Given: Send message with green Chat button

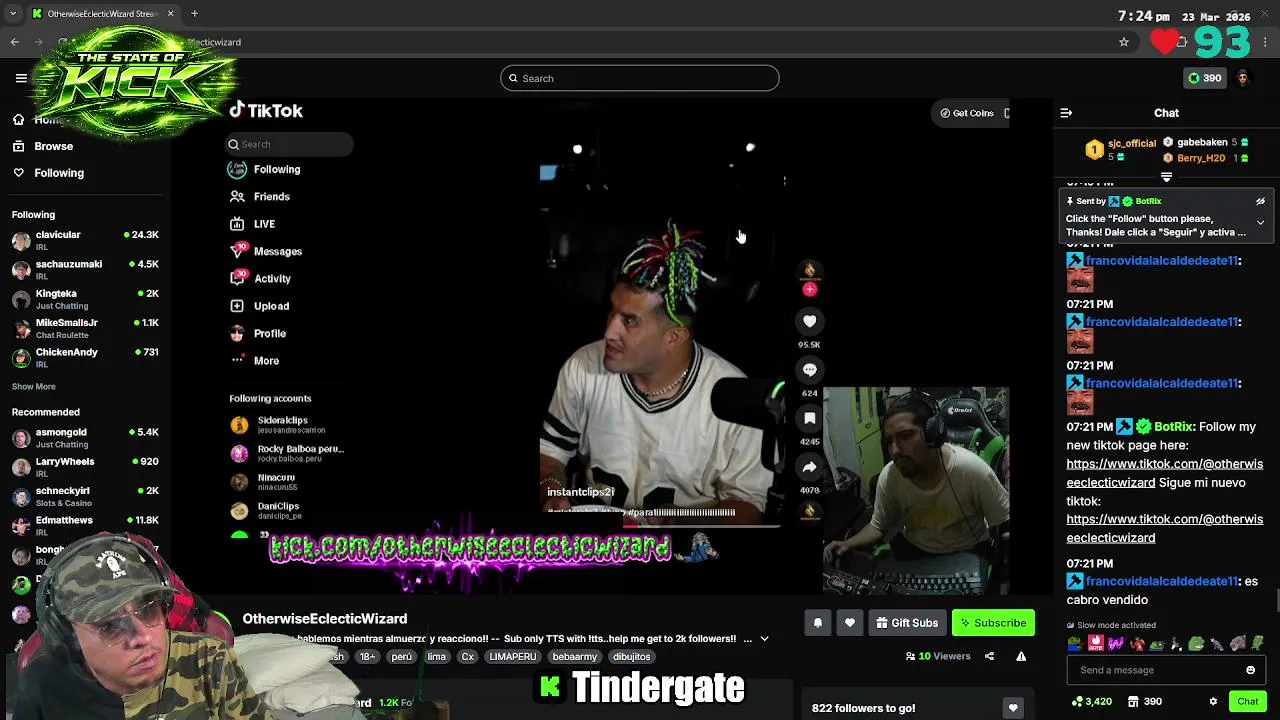Looking at the screenshot, I should (x=1247, y=702).
